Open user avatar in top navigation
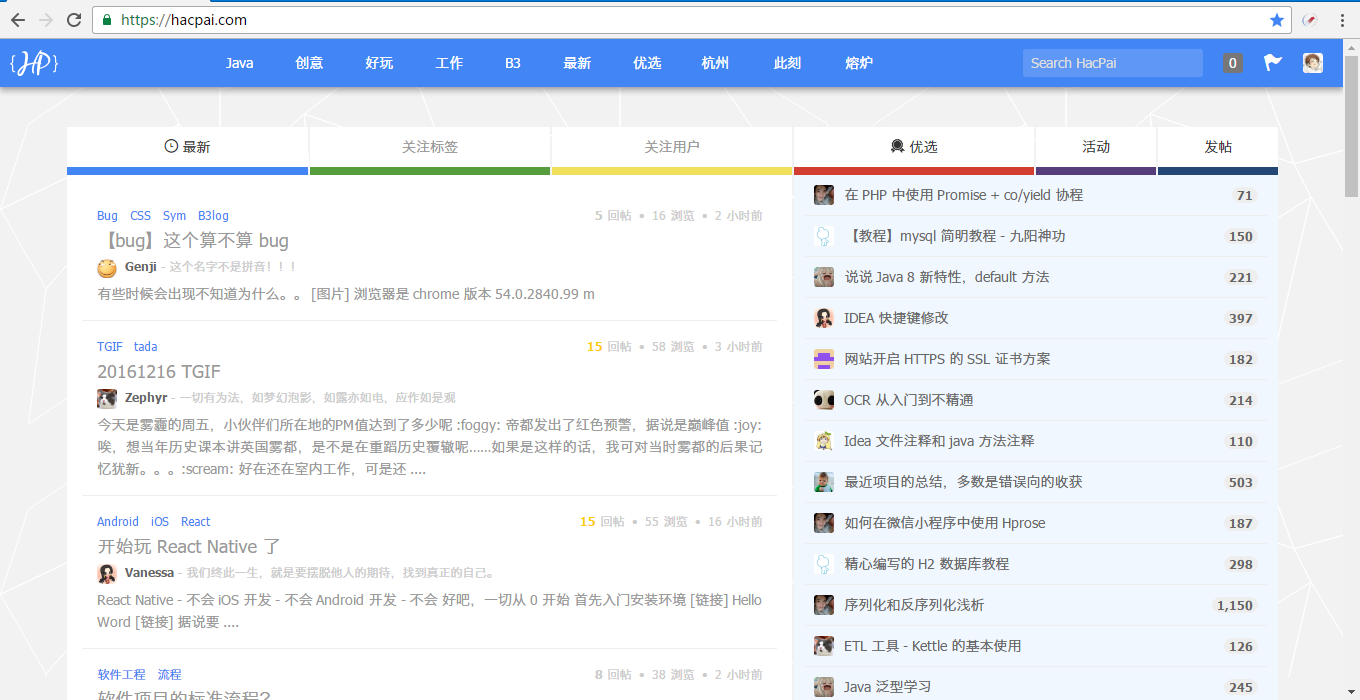This screenshot has height=700, width=1360. [1312, 63]
